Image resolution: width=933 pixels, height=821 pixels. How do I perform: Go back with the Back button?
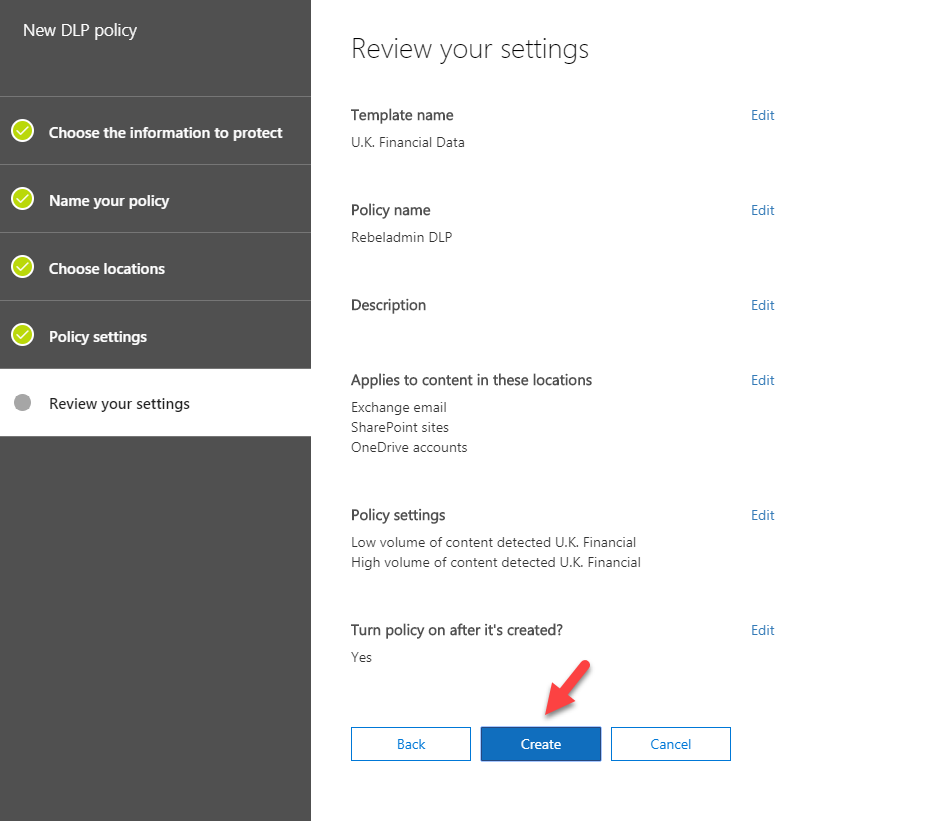click(411, 744)
